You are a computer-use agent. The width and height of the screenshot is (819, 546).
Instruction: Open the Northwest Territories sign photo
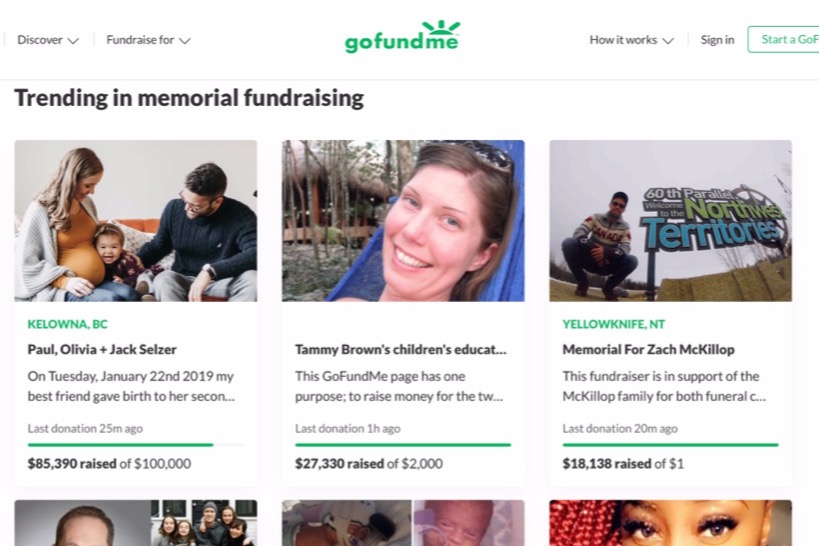671,220
